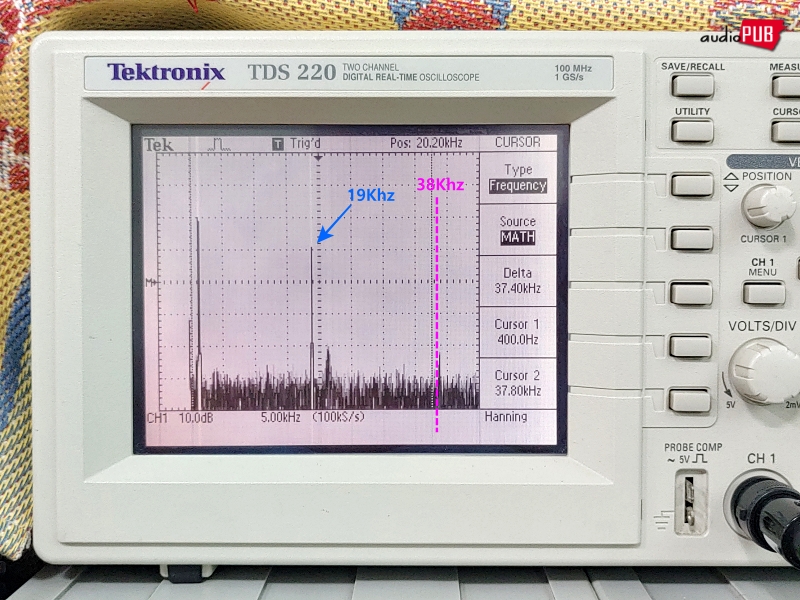This screenshot has width=800, height=600.
Task: Select the 'Delta 37.40kHz' readout
Action: point(517,281)
